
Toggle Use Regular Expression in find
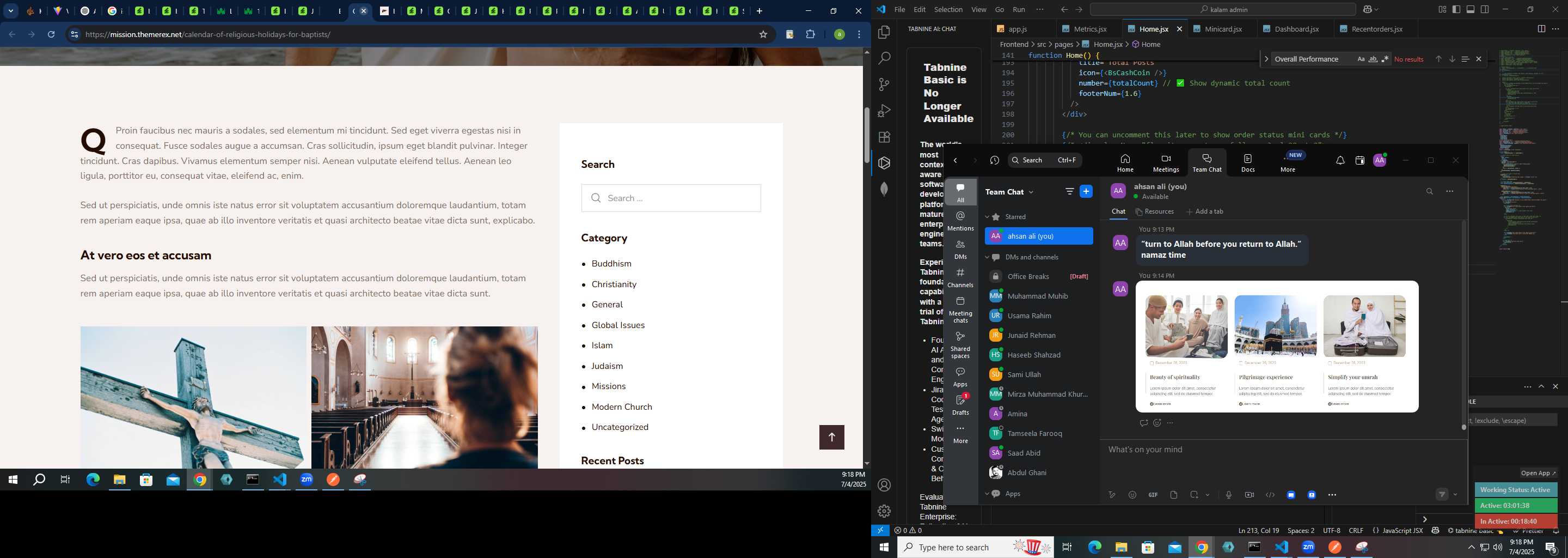1385,59
